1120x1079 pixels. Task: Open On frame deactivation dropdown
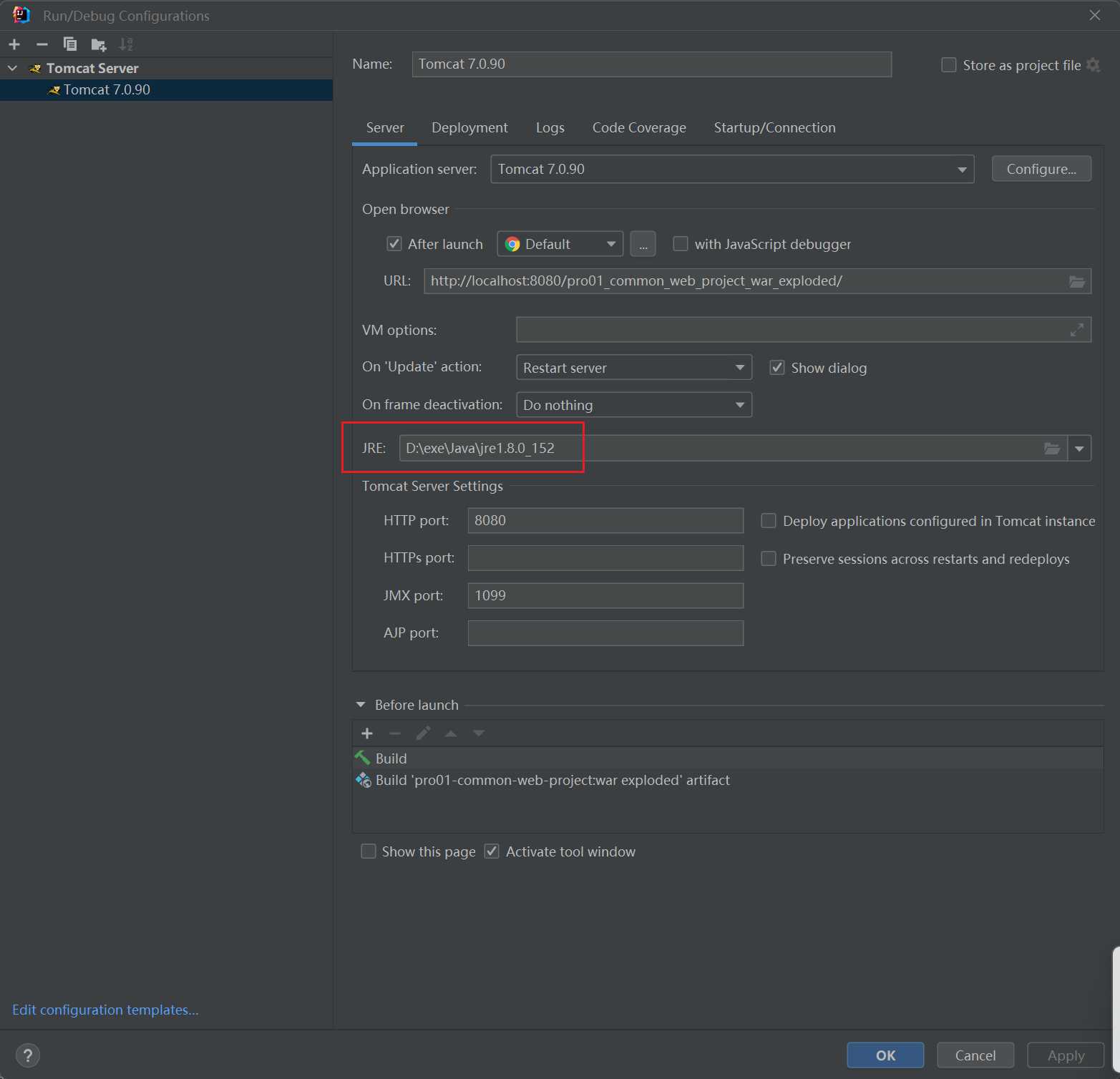pyautogui.click(x=634, y=405)
